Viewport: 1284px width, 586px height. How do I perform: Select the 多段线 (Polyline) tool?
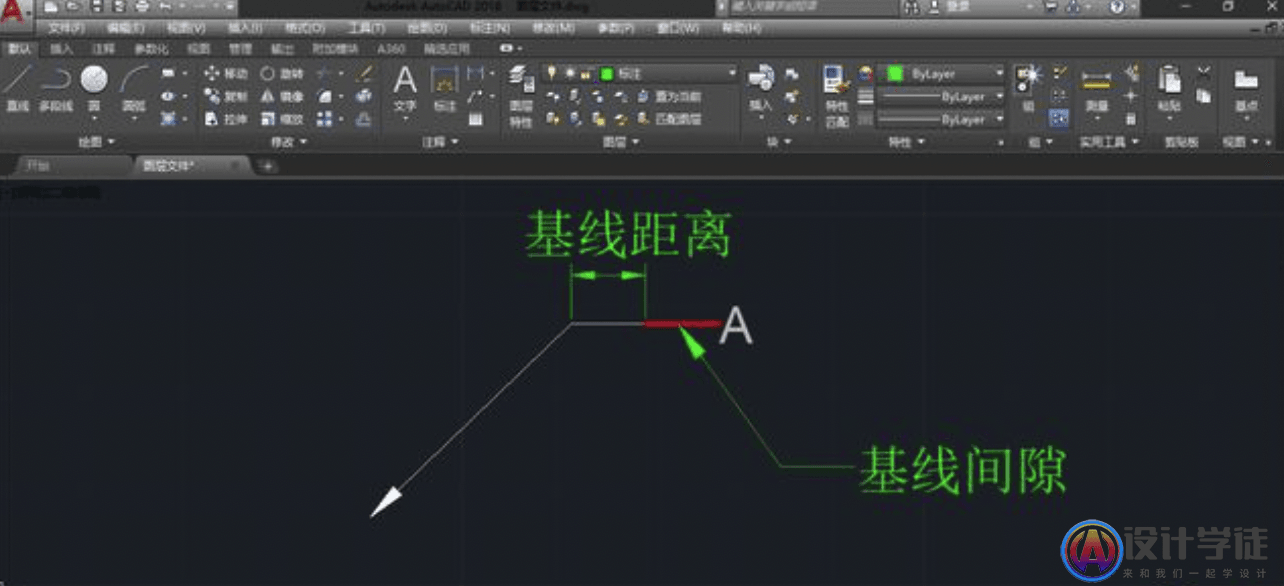56,88
